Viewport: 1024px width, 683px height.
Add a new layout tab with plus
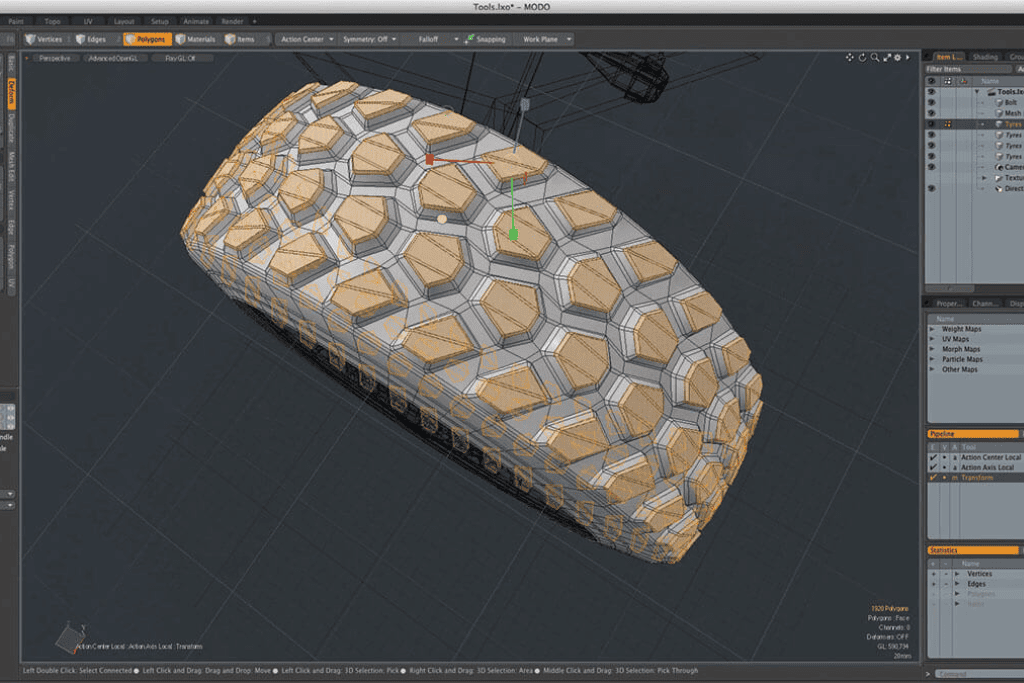(255, 22)
